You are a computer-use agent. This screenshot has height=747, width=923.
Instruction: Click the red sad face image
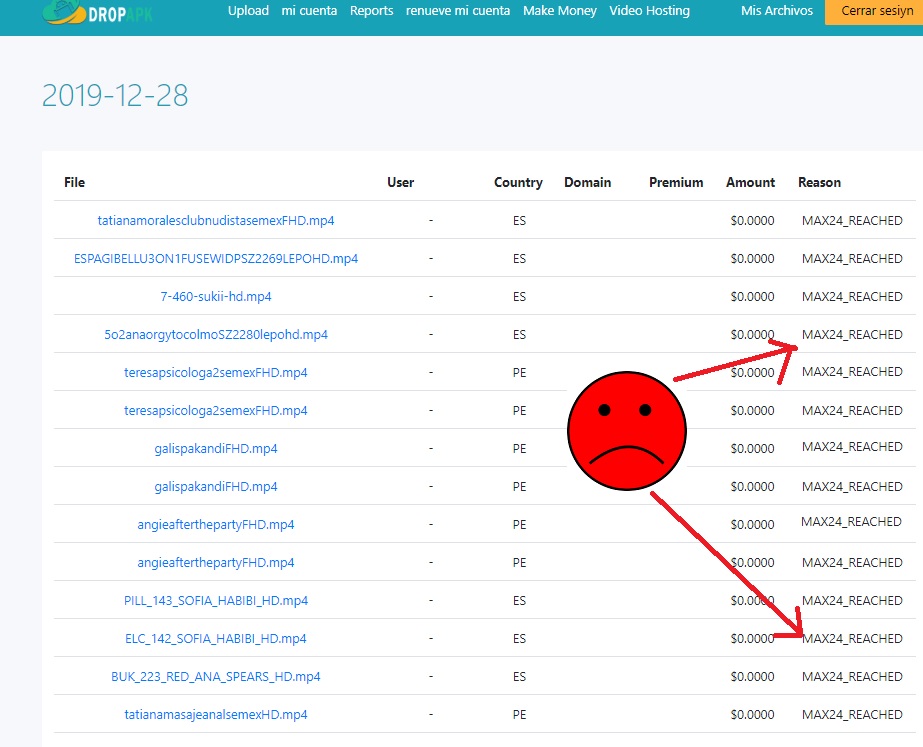tap(627, 431)
